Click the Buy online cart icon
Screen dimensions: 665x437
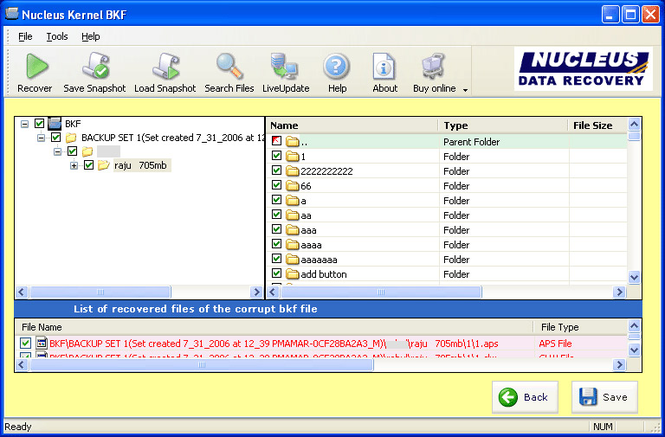(433, 66)
